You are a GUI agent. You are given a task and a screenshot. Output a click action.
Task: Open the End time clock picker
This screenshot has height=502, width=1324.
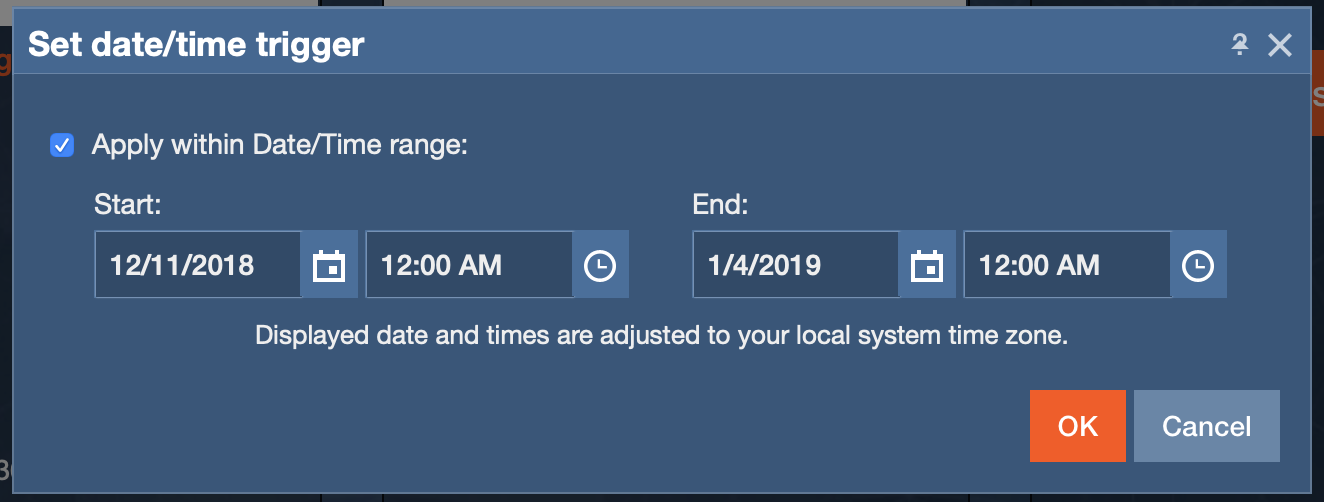point(1198,266)
